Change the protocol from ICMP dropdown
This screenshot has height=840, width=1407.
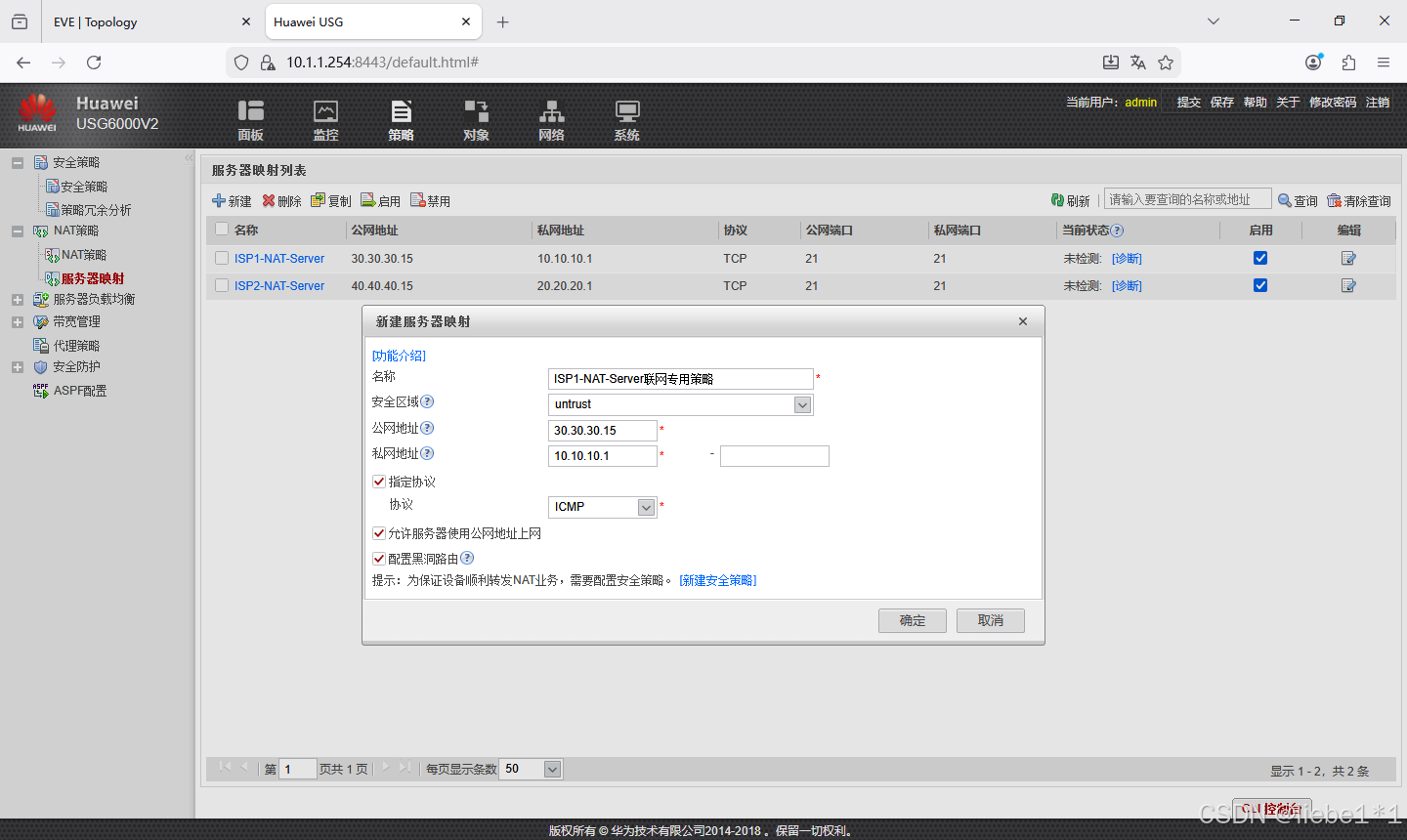(x=646, y=507)
